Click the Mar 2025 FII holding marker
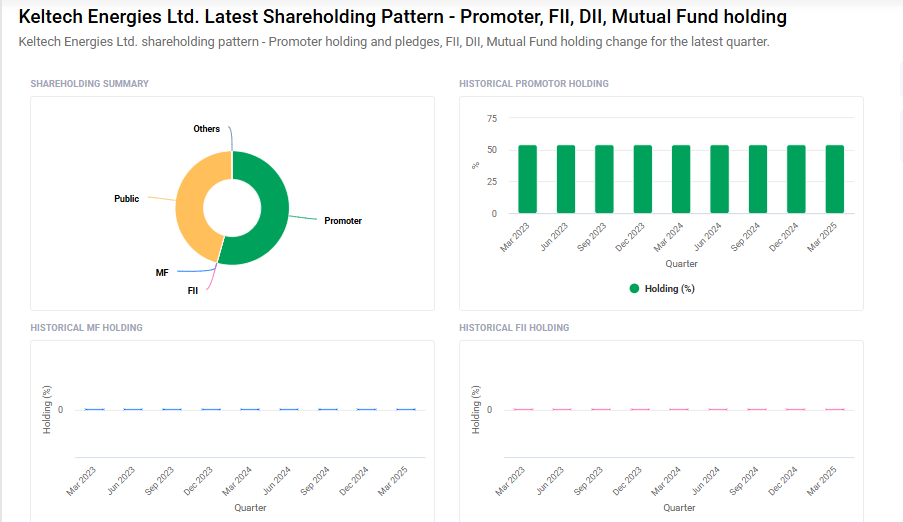This screenshot has height=522, width=903. coord(835,410)
